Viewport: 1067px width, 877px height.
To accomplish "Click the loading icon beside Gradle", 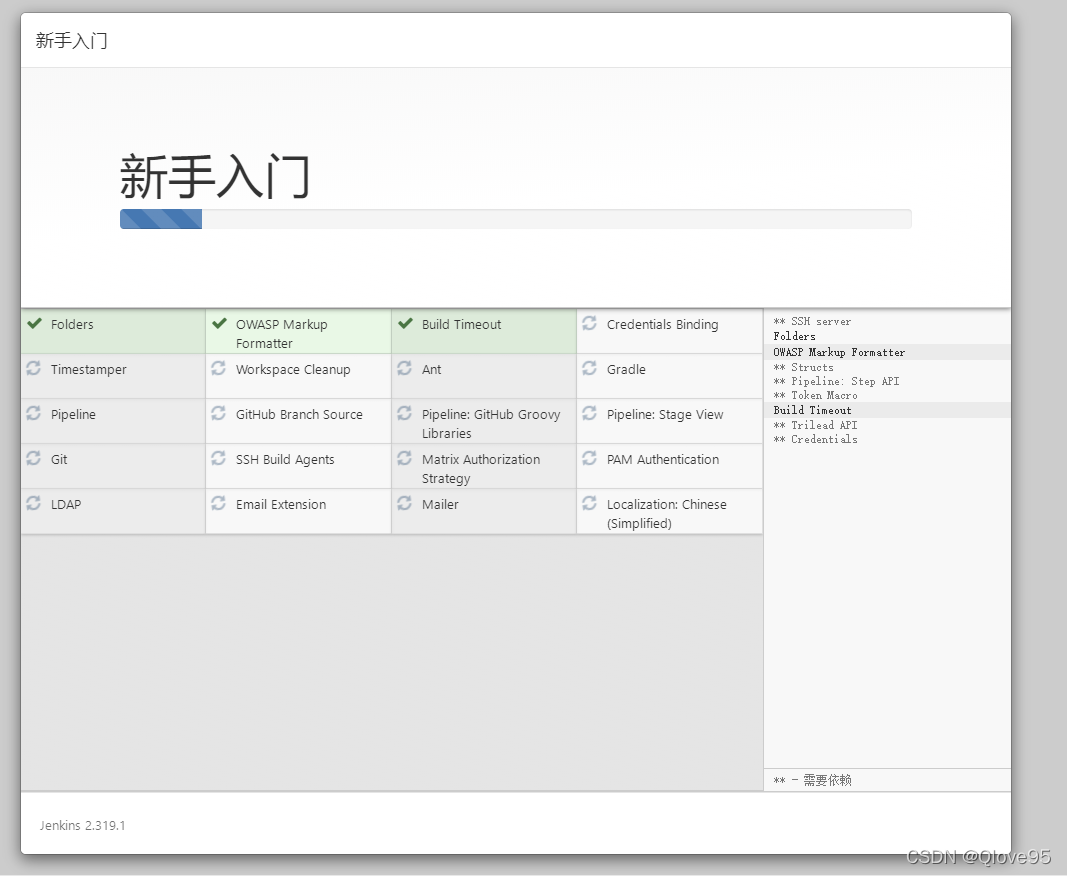I will [589, 369].
